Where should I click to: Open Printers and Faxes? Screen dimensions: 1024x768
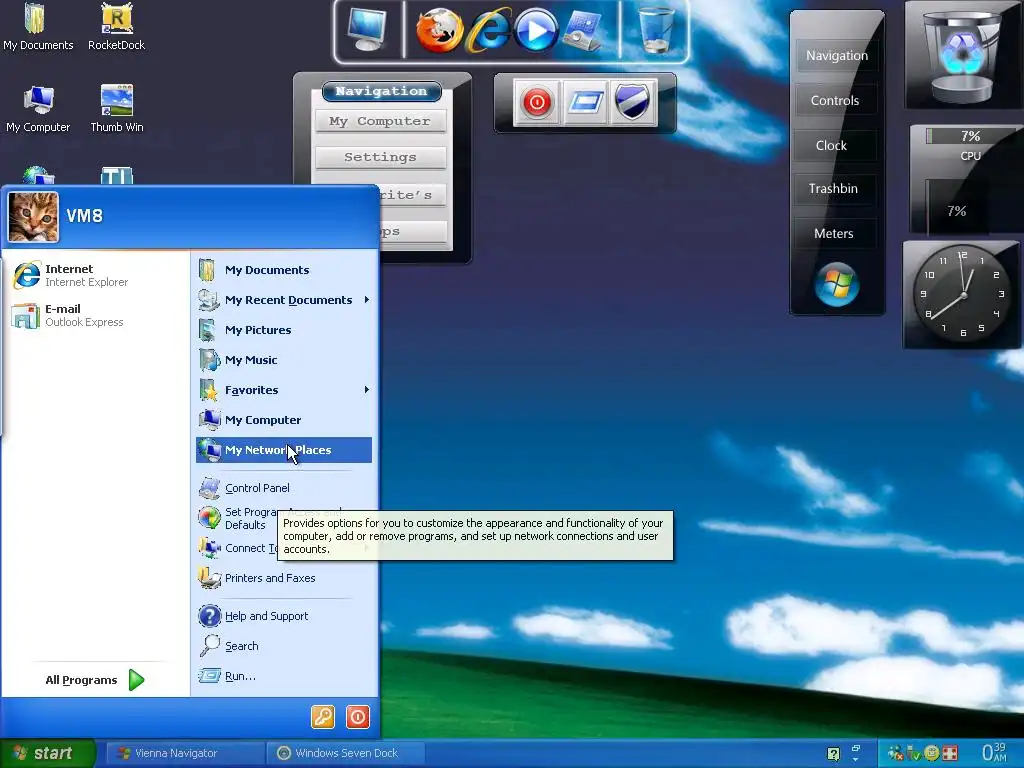[x=284, y=578]
